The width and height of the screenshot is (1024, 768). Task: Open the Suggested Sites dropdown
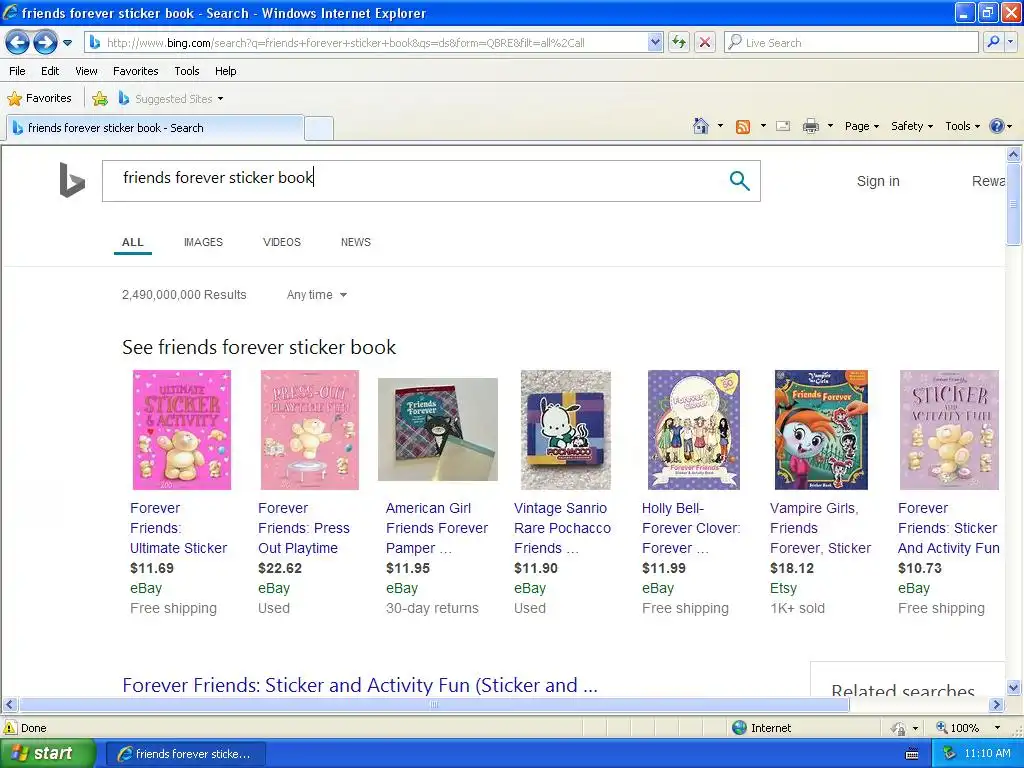[x=171, y=99]
